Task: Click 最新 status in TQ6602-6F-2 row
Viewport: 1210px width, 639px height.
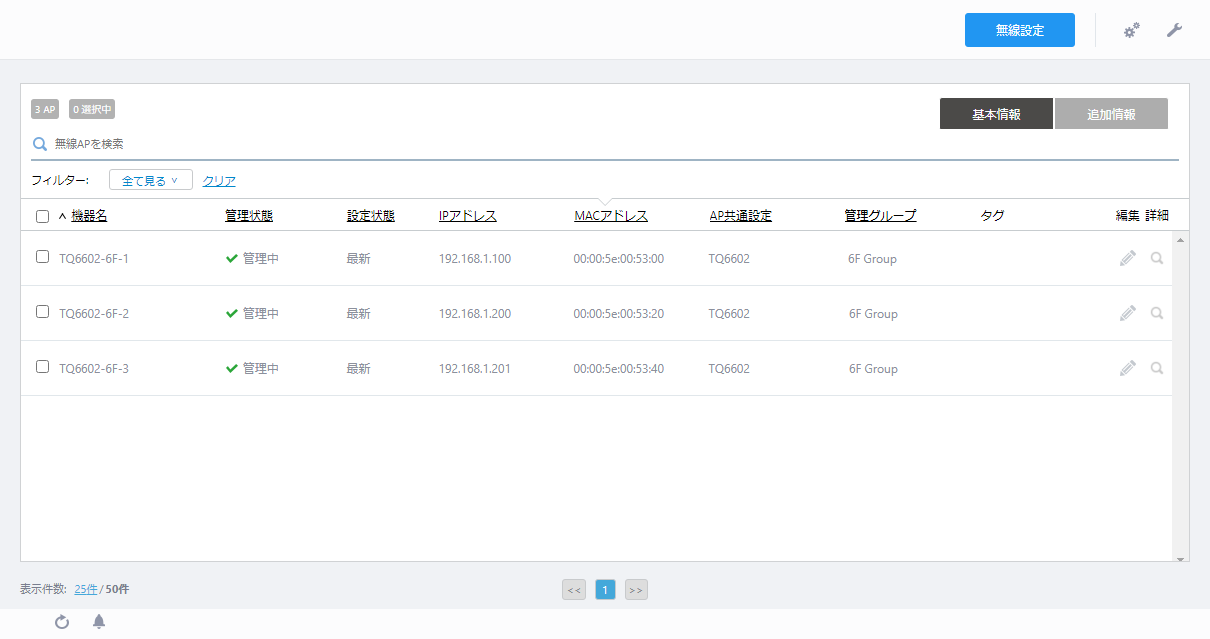Action: [x=359, y=313]
